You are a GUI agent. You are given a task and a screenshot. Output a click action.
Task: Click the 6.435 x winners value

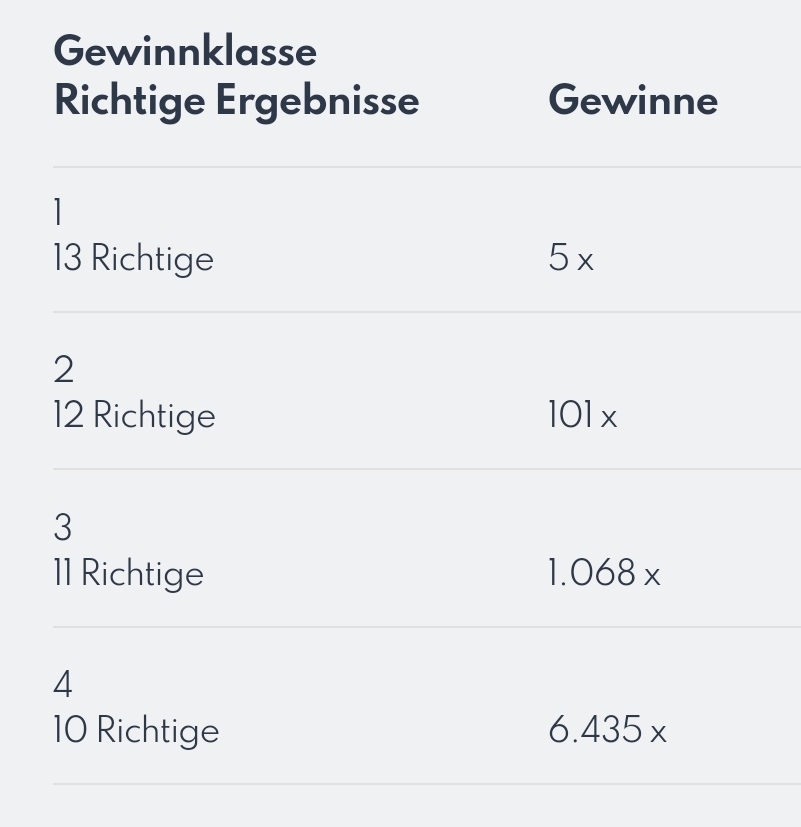tap(607, 730)
